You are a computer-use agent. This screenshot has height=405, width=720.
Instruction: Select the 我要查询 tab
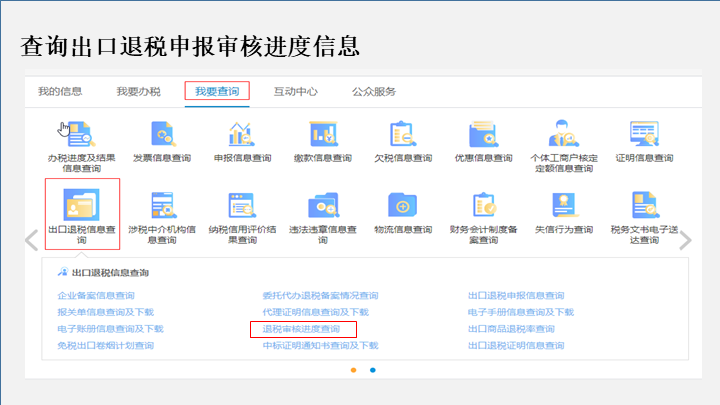[217, 91]
